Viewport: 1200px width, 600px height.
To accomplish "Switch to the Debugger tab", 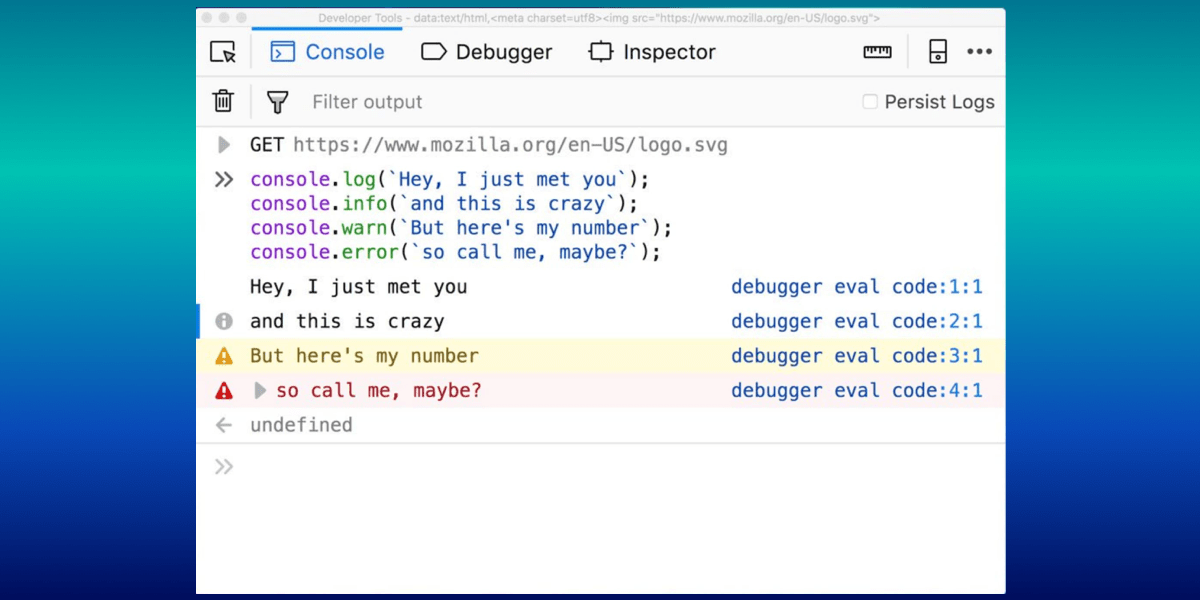I will point(487,51).
